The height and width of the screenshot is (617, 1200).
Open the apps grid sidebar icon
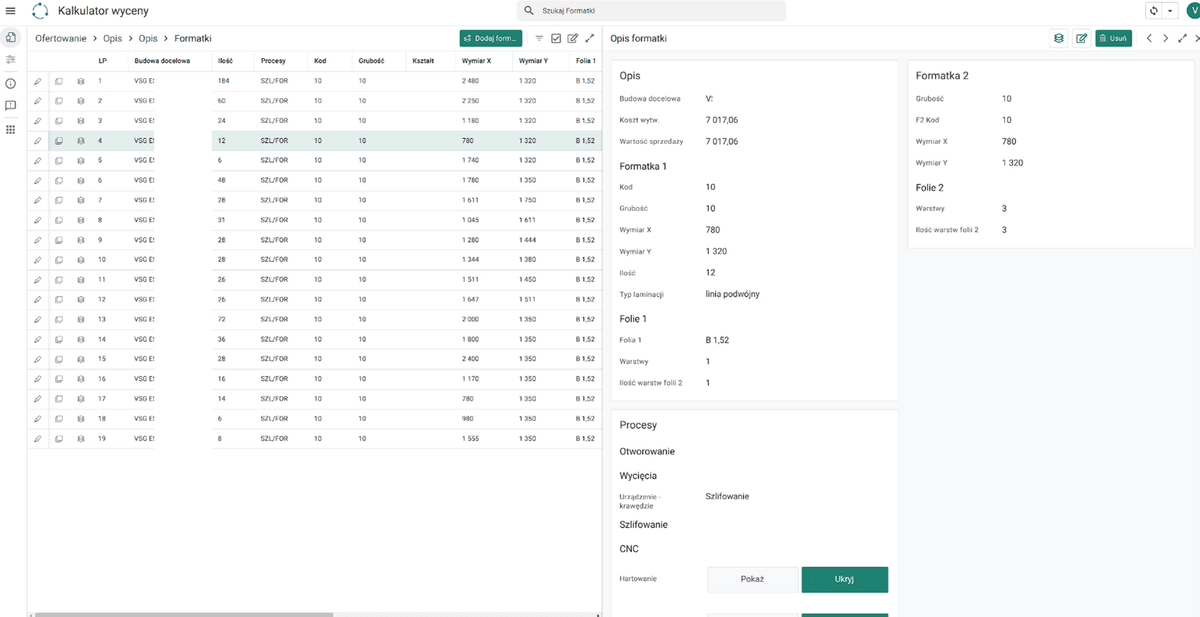[x=10, y=129]
